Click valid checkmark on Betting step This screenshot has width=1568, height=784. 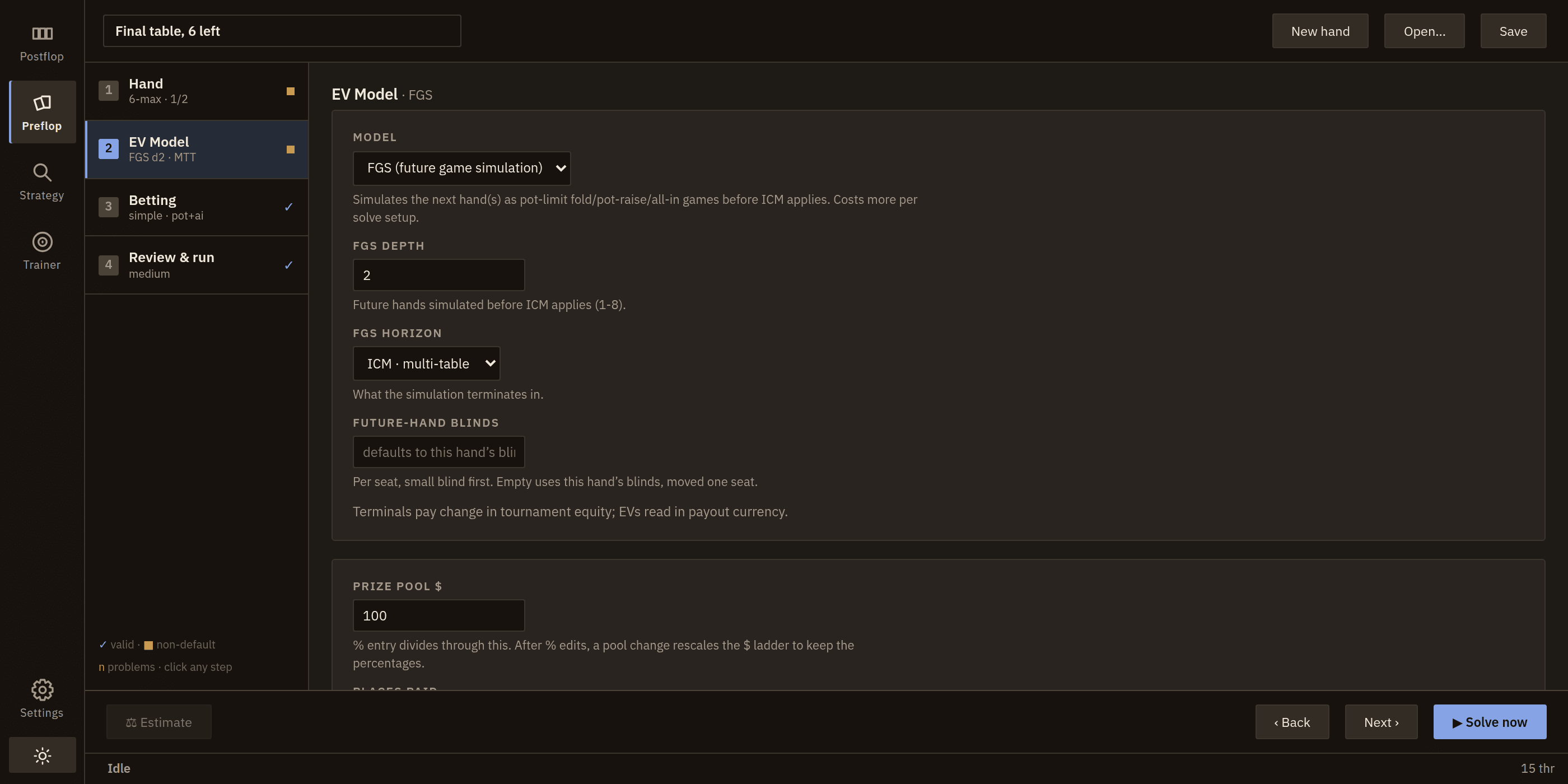point(288,207)
